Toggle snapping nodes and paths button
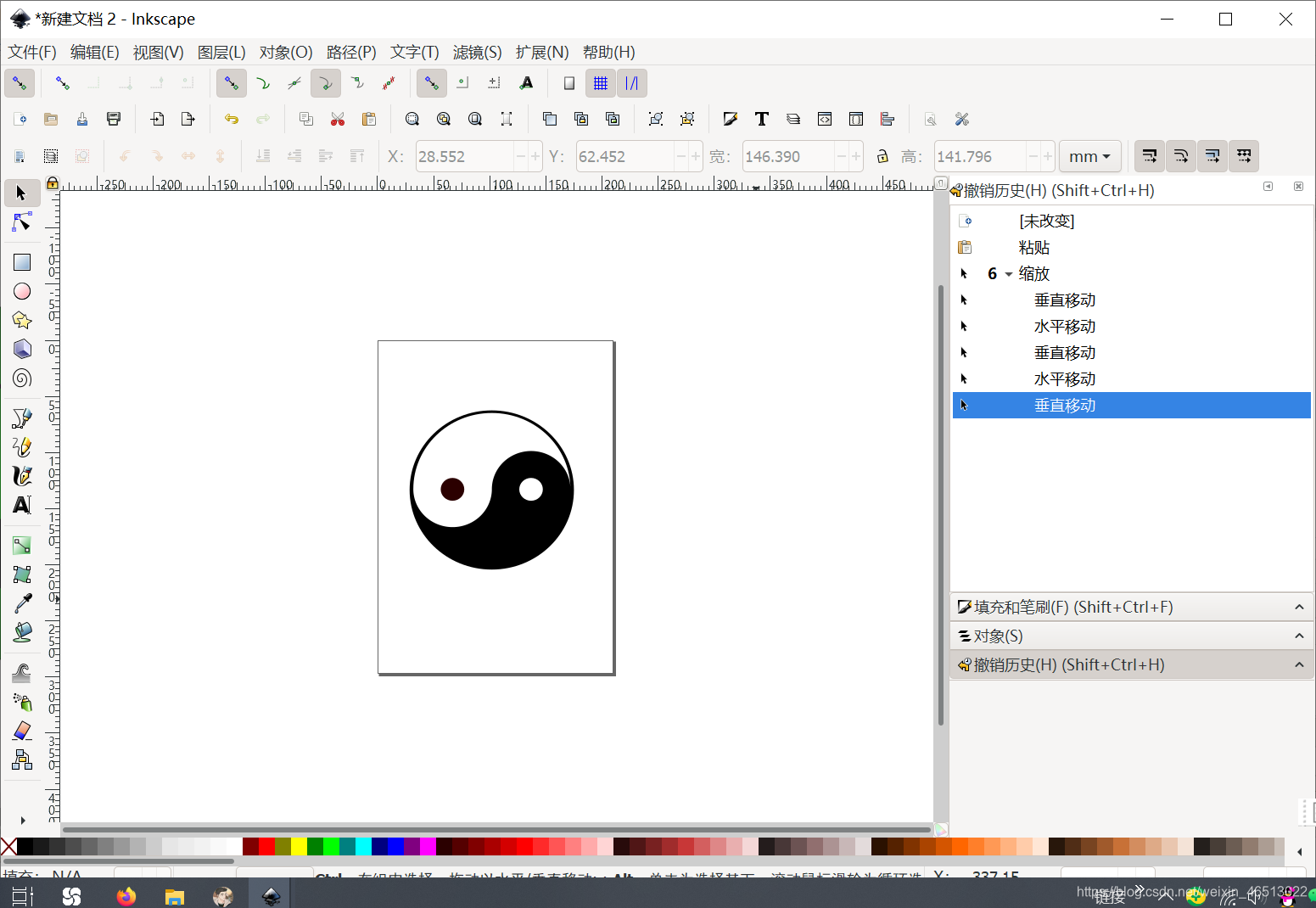This screenshot has height=908, width=1316. (231, 83)
